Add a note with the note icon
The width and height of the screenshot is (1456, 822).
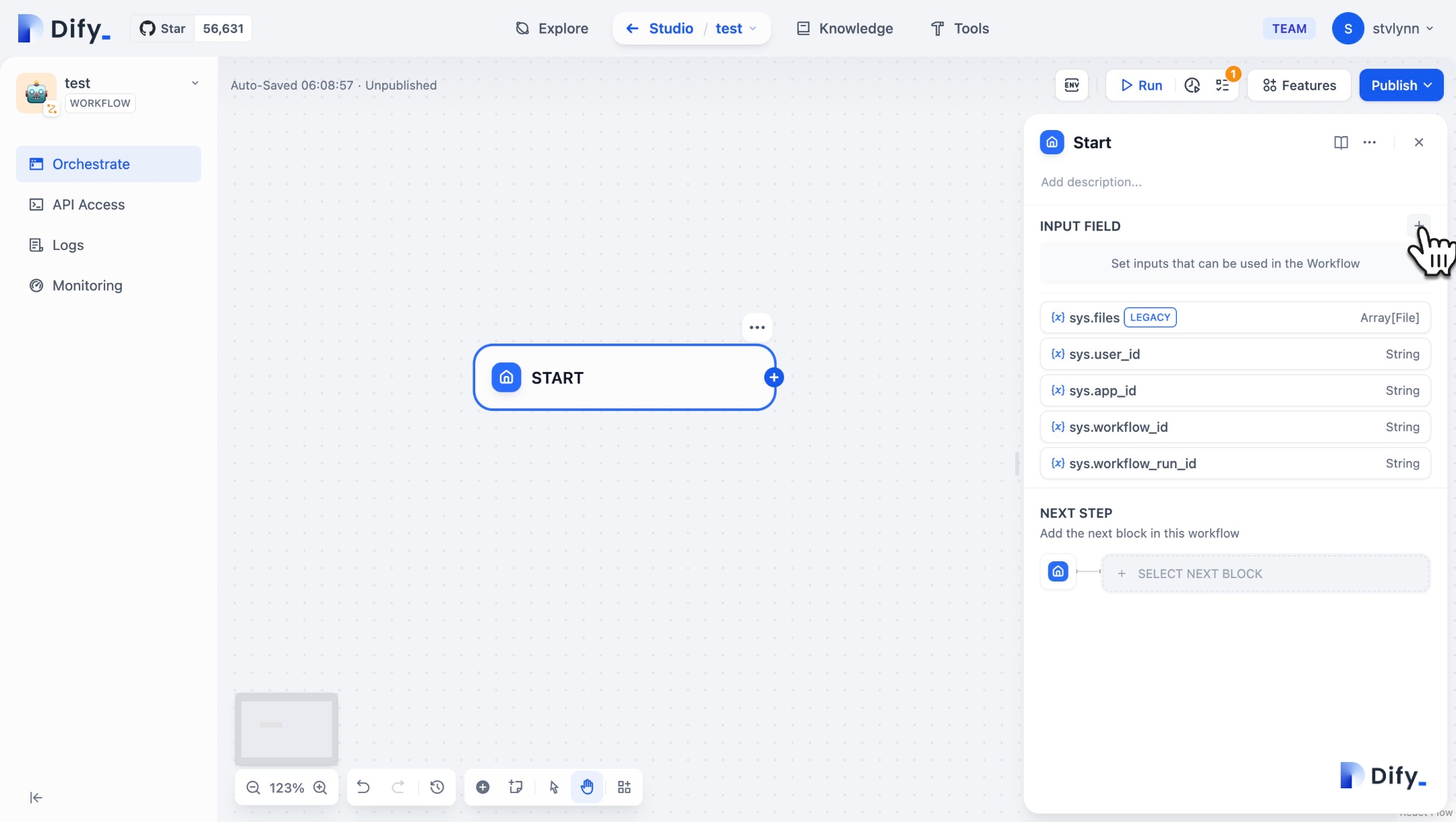516,787
